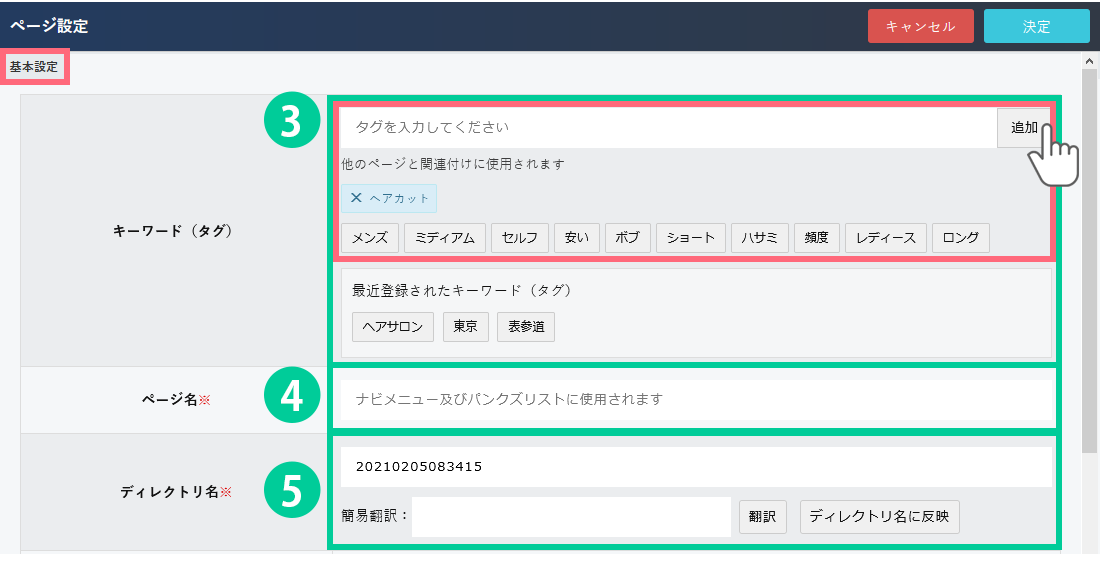The height and width of the screenshot is (564, 1100).
Task: Open the 基本設定 tab
Action: [34, 67]
